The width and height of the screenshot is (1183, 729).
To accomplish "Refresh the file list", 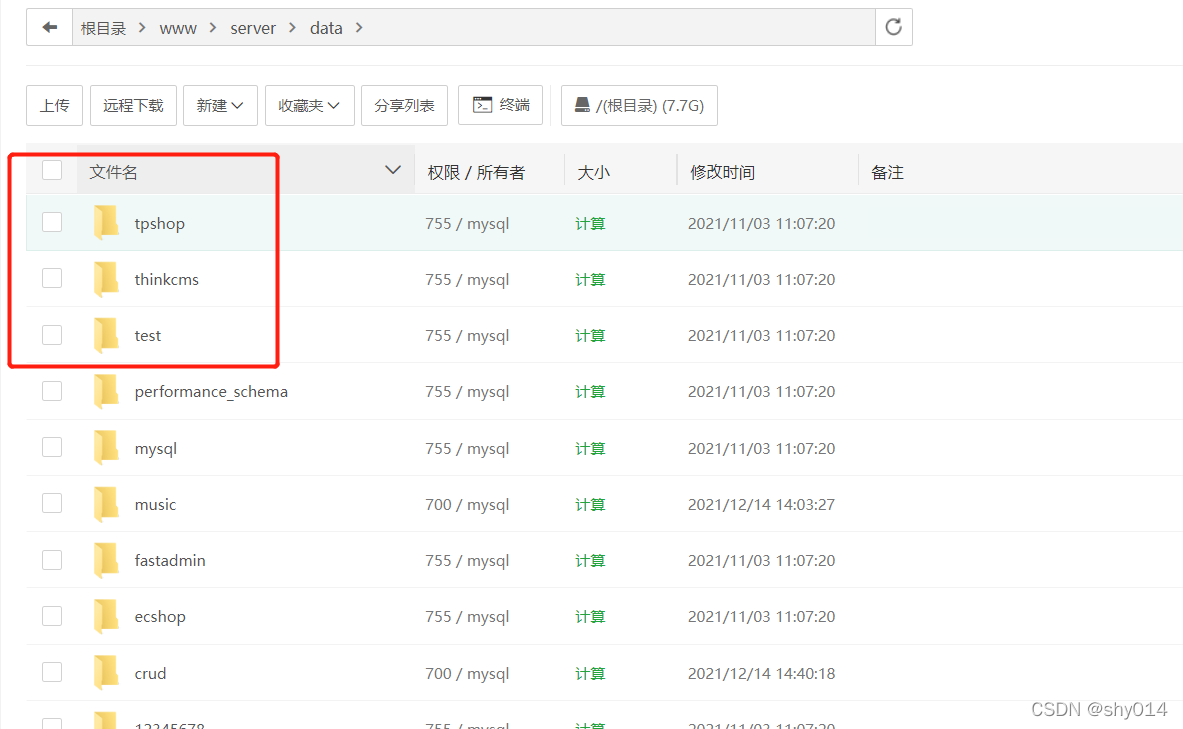I will click(893, 27).
